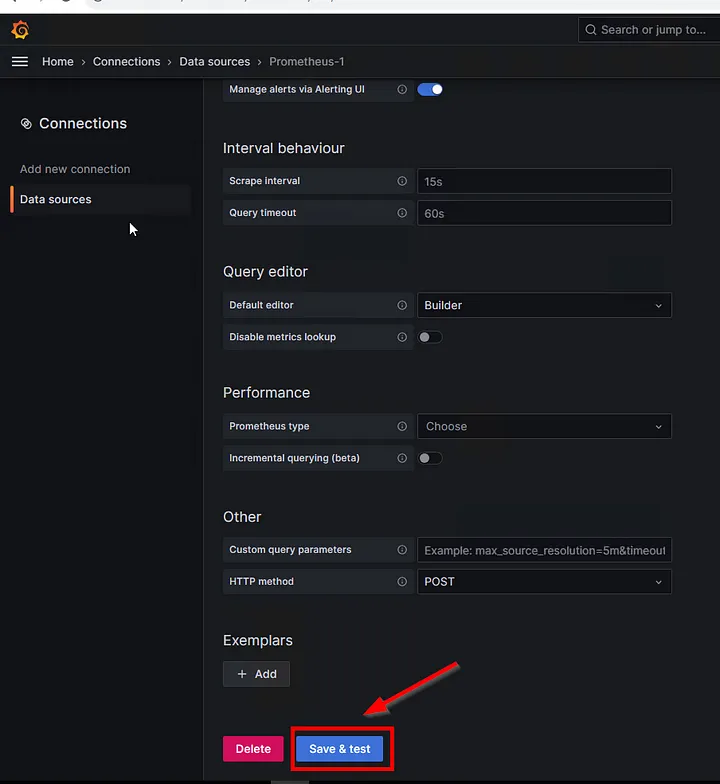Image resolution: width=720 pixels, height=784 pixels.
Task: Open the HTTP method POST dropdown
Action: (x=544, y=581)
